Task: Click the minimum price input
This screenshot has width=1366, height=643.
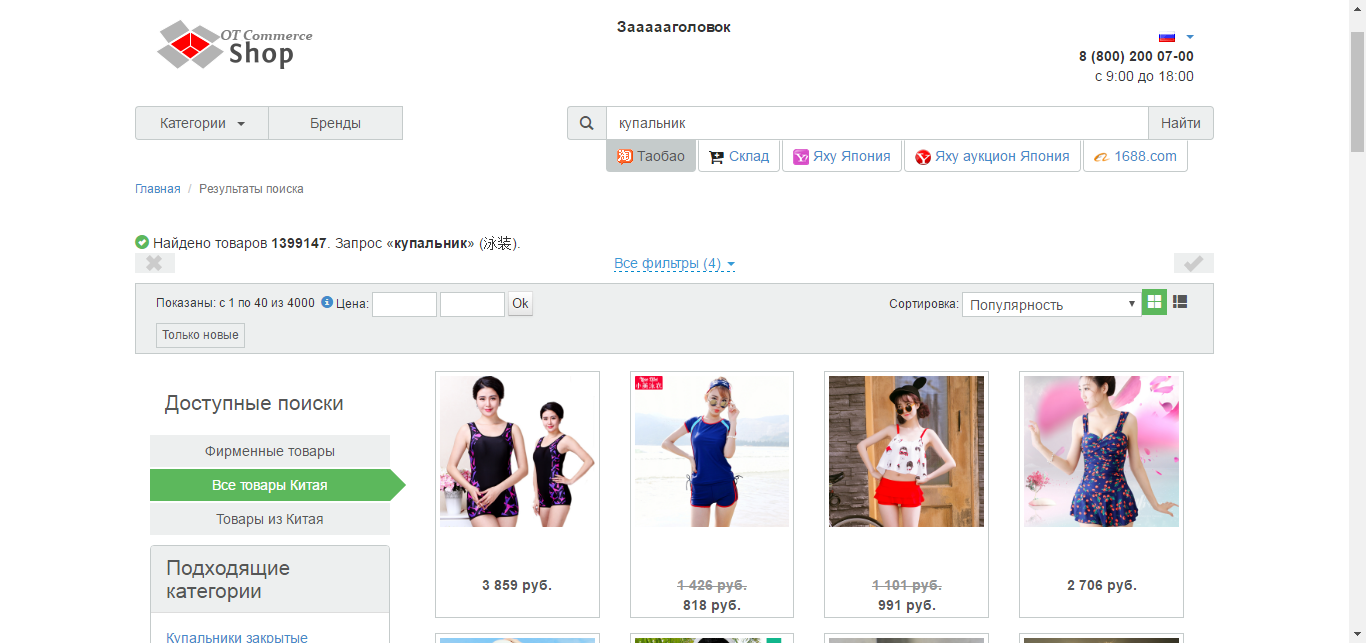Action: (404, 304)
